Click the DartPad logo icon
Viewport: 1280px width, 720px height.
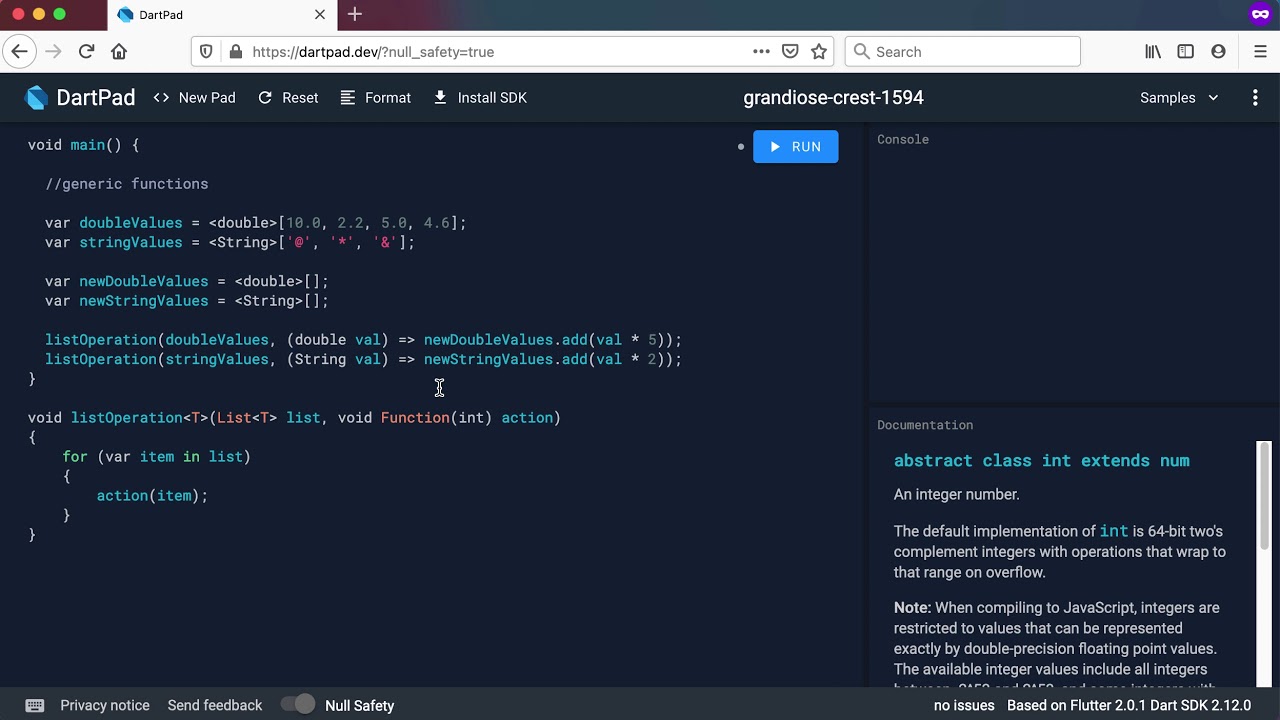[x=37, y=97]
